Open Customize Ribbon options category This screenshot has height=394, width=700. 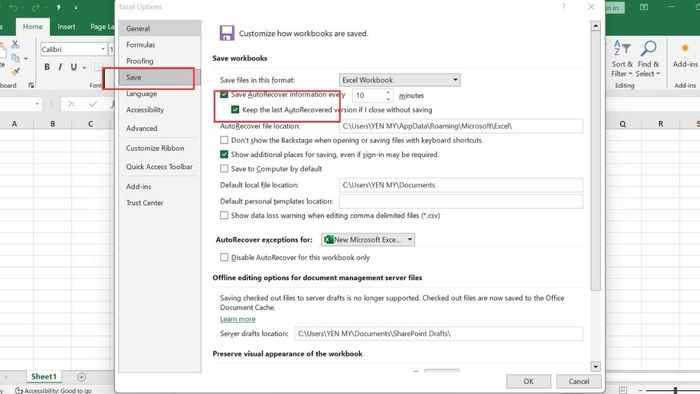pyautogui.click(x=159, y=148)
